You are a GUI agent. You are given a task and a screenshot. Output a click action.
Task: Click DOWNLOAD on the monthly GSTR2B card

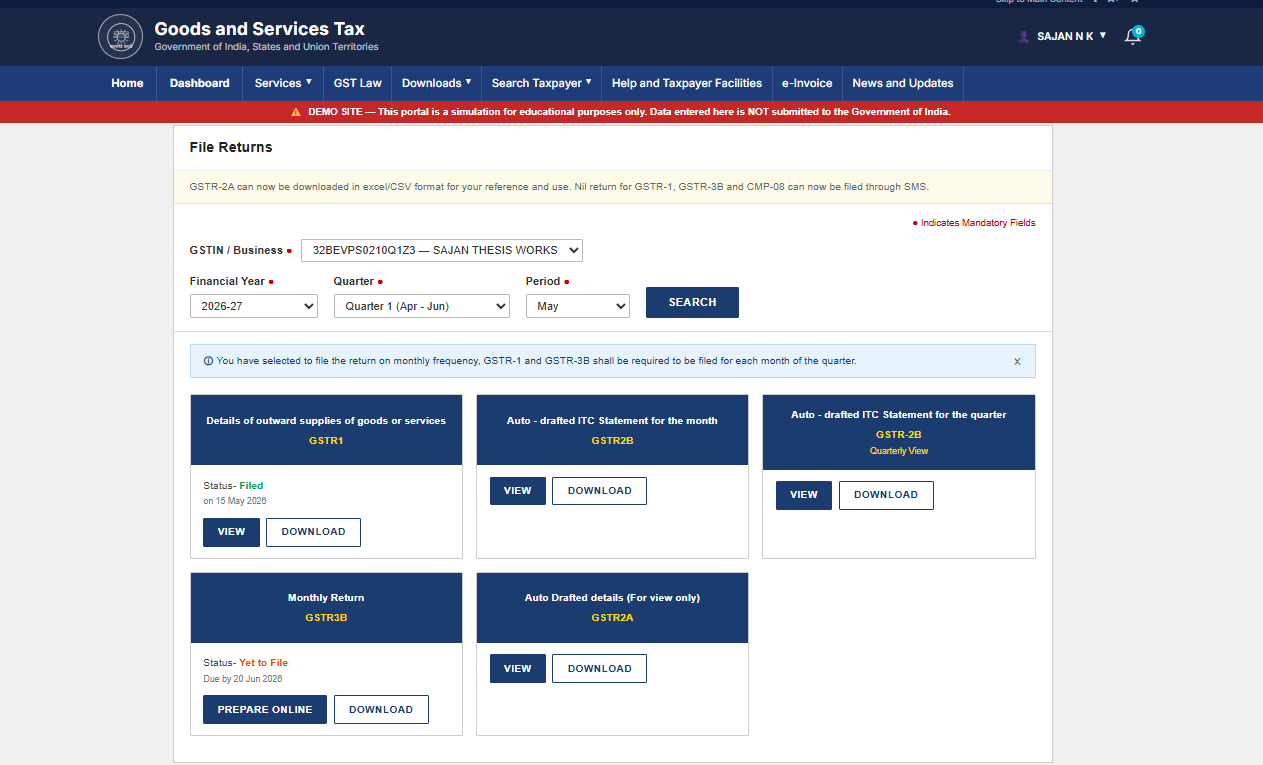(599, 491)
